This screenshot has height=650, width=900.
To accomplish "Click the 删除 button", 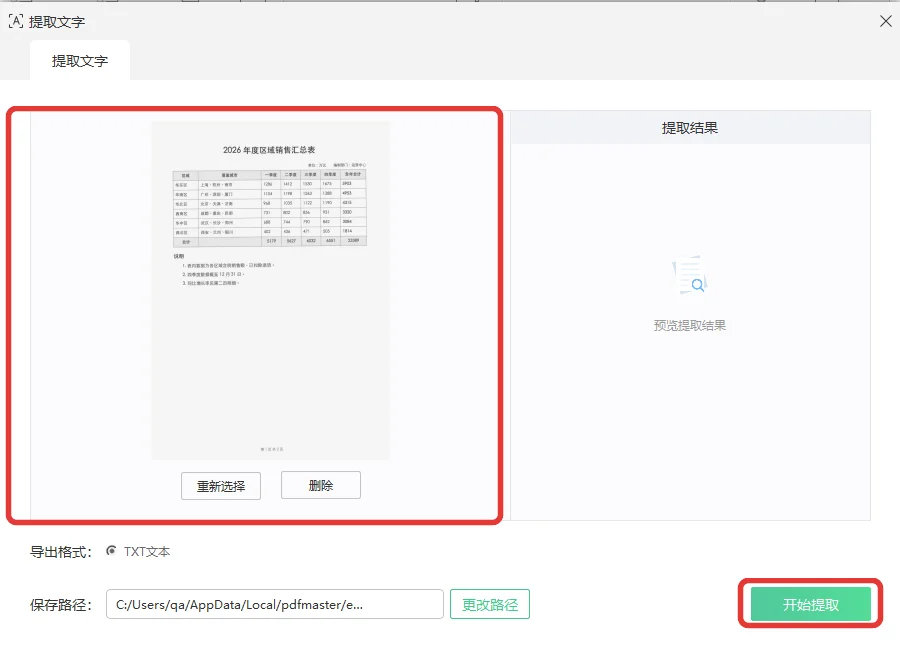I will coord(321,485).
